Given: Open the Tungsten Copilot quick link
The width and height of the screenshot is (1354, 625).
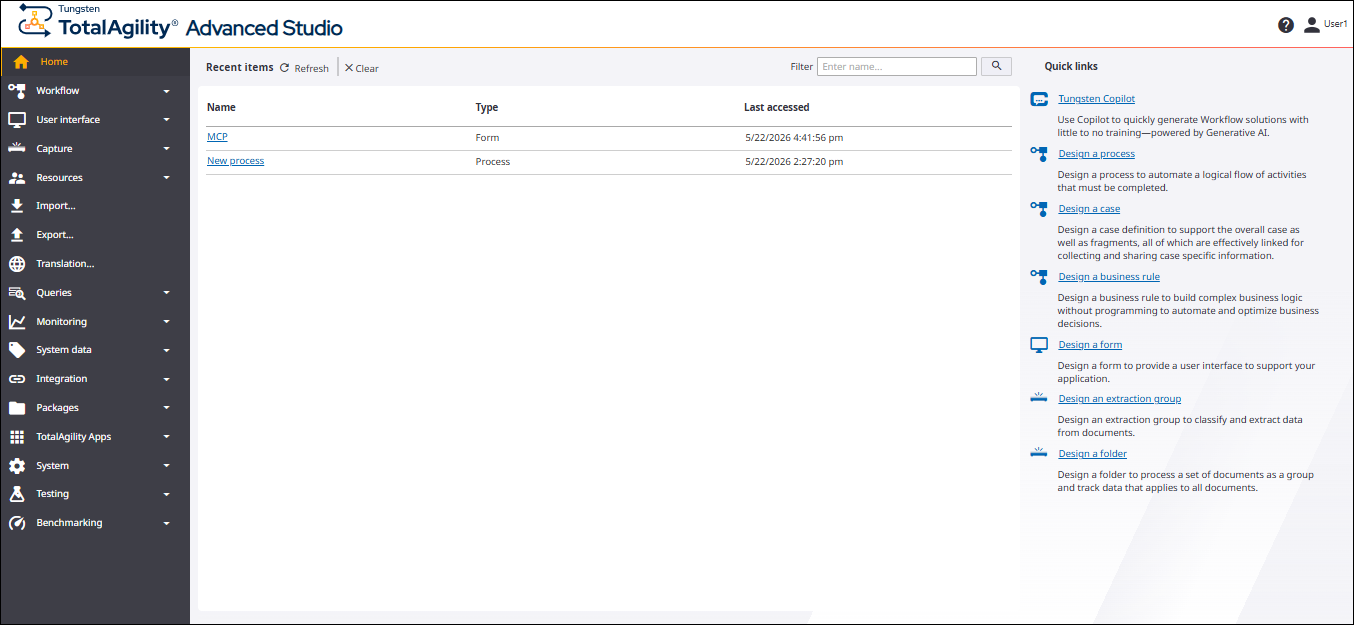Looking at the screenshot, I should (1096, 99).
